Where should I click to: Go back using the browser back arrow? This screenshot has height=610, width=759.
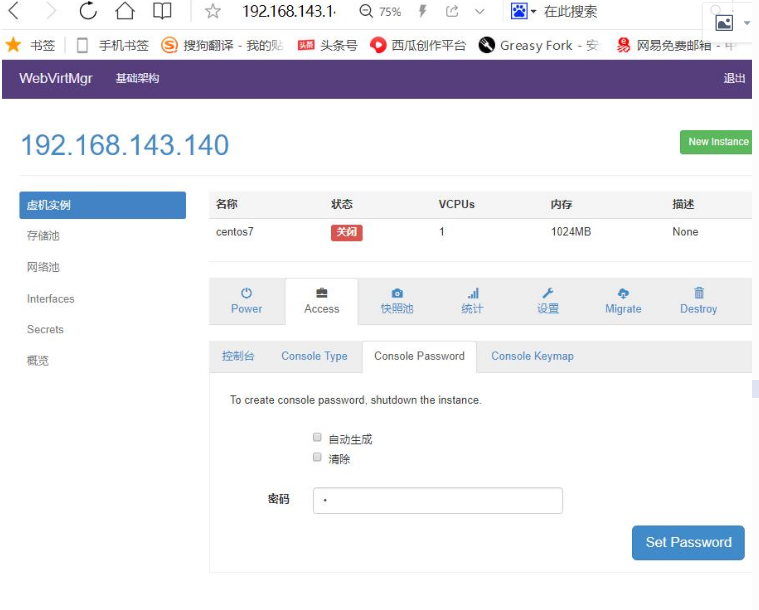click(x=14, y=11)
